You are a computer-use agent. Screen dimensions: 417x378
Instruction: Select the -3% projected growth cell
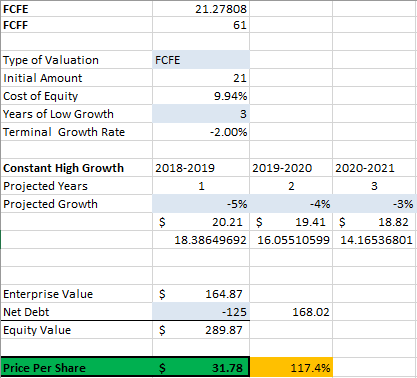pyautogui.click(x=374, y=204)
